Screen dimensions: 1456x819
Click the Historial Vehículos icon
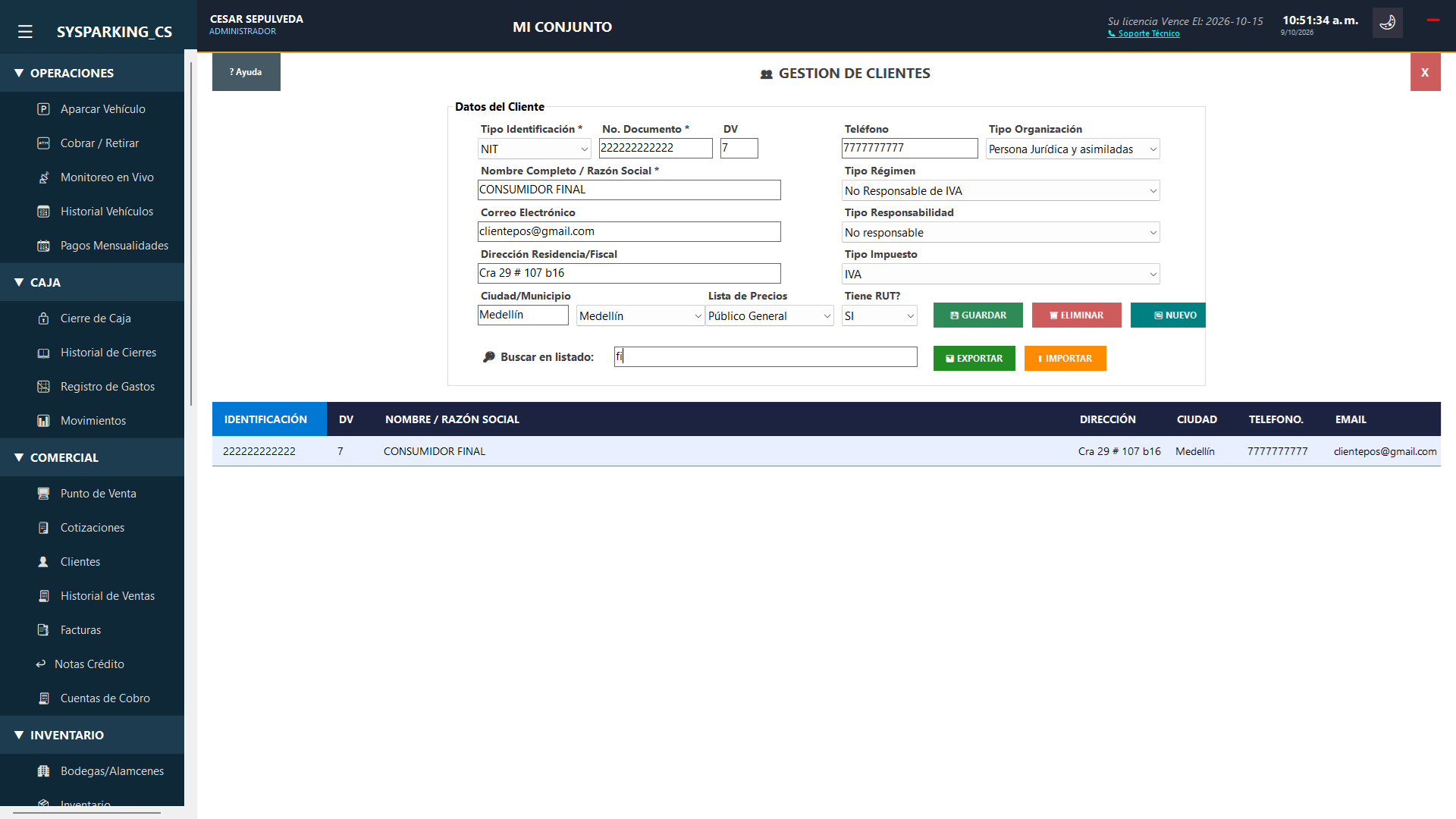[x=43, y=212]
